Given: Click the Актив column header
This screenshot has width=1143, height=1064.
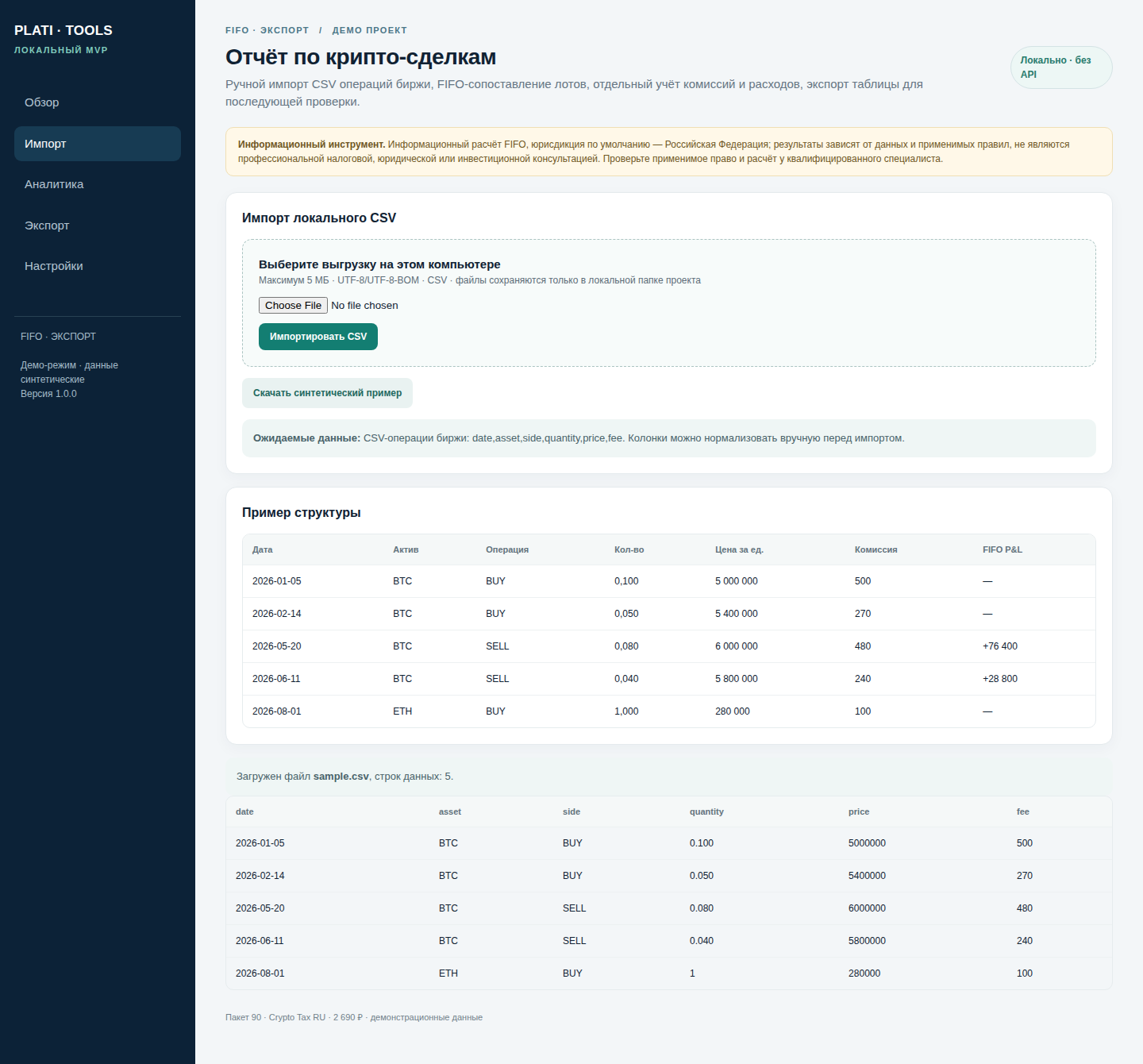Looking at the screenshot, I should click(406, 549).
